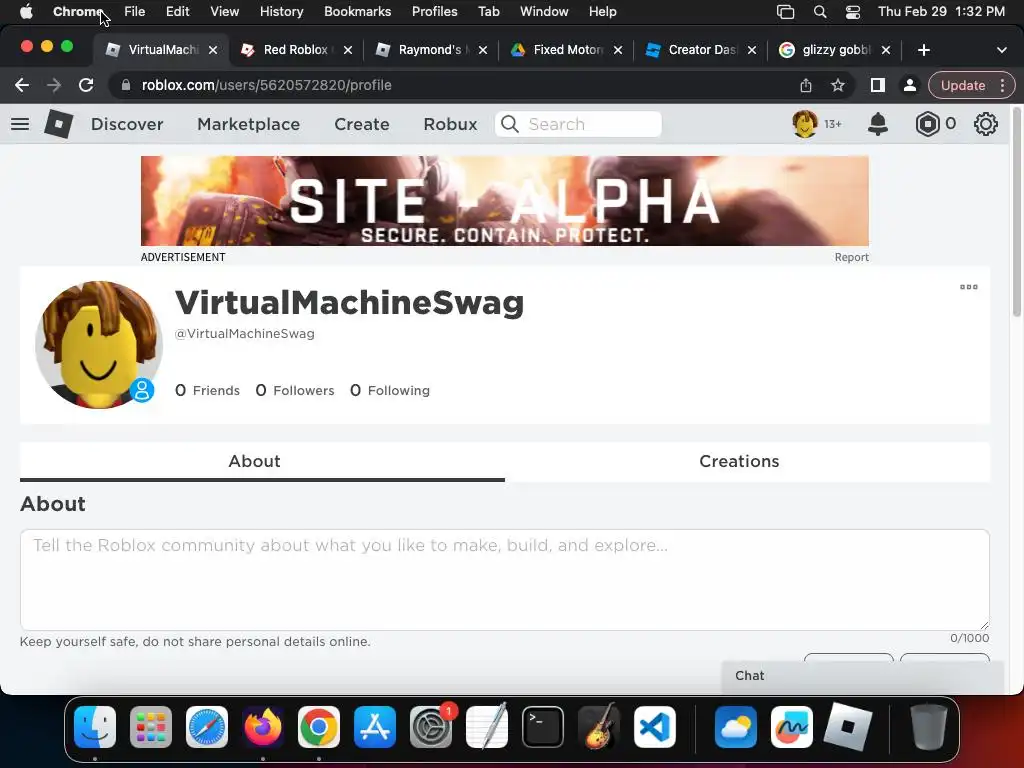Open the Robux balance icon
This screenshot has height=768, width=1024.
click(927, 124)
